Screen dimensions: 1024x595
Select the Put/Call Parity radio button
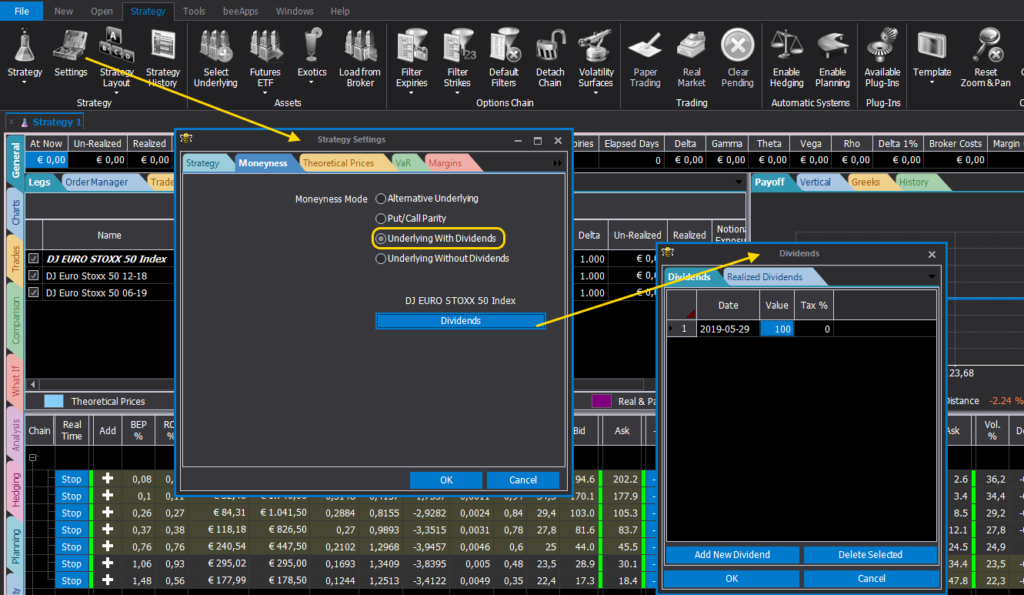[x=380, y=218]
